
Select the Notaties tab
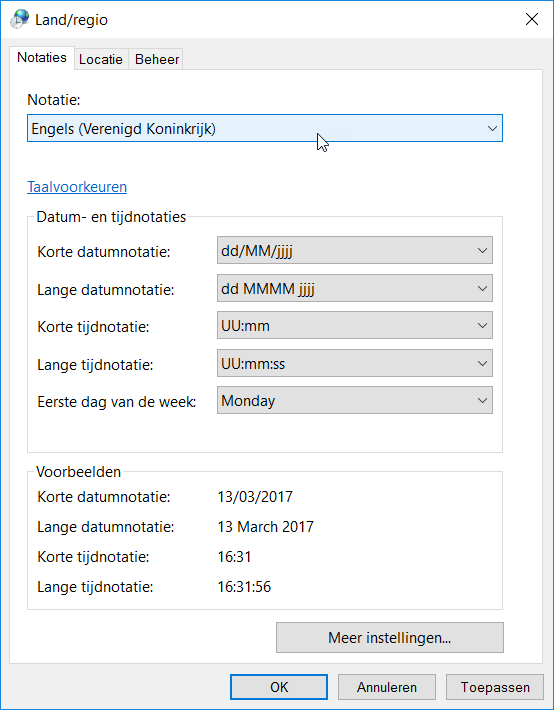pyautogui.click(x=42, y=58)
